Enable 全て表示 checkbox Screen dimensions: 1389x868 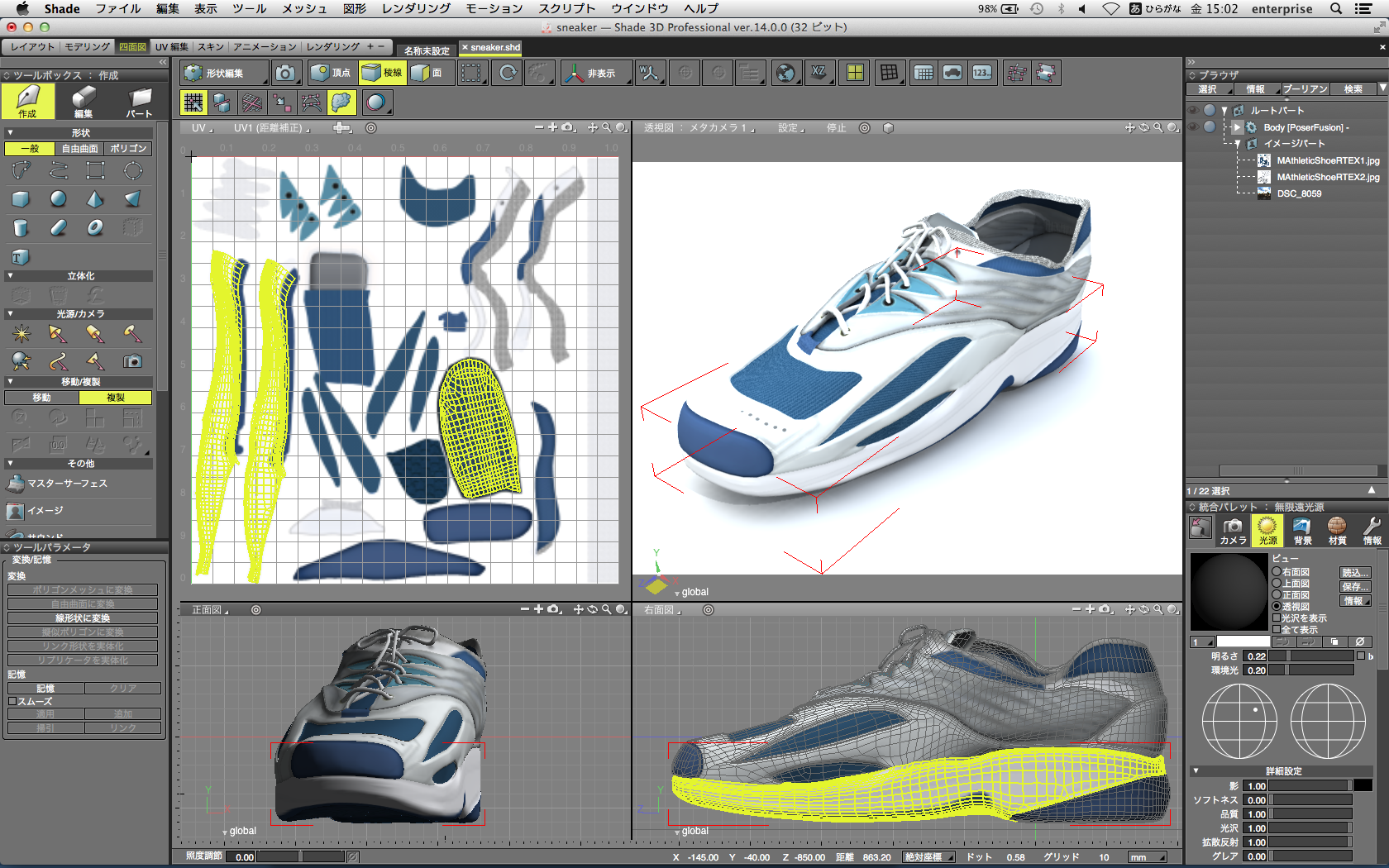point(1277,630)
